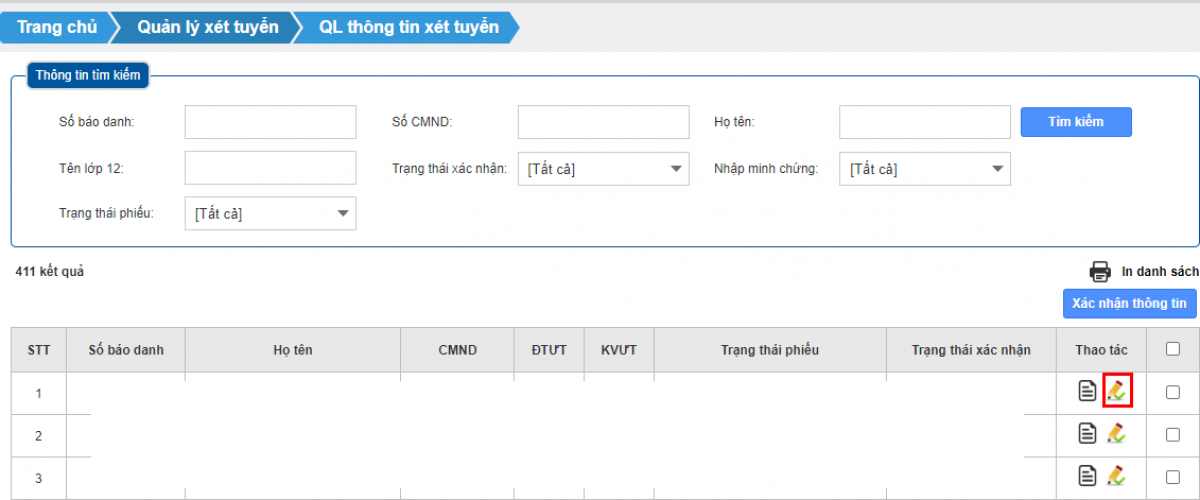Tick the checkbox for row 2
1200x500 pixels.
(x=1173, y=434)
